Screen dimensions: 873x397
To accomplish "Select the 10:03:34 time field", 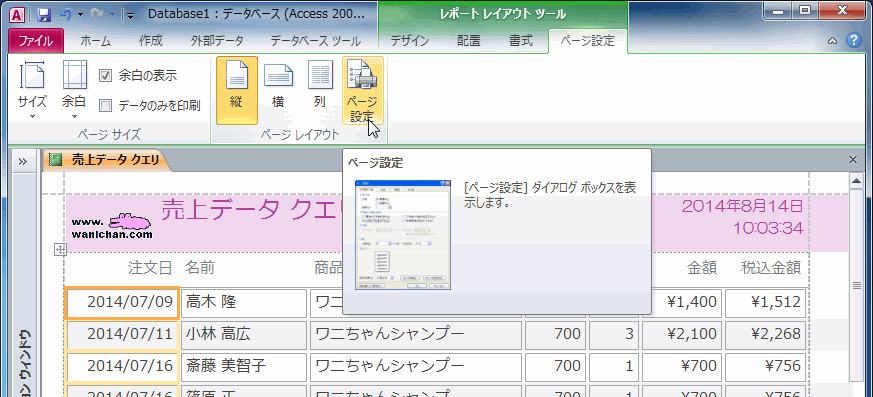I will [768, 228].
